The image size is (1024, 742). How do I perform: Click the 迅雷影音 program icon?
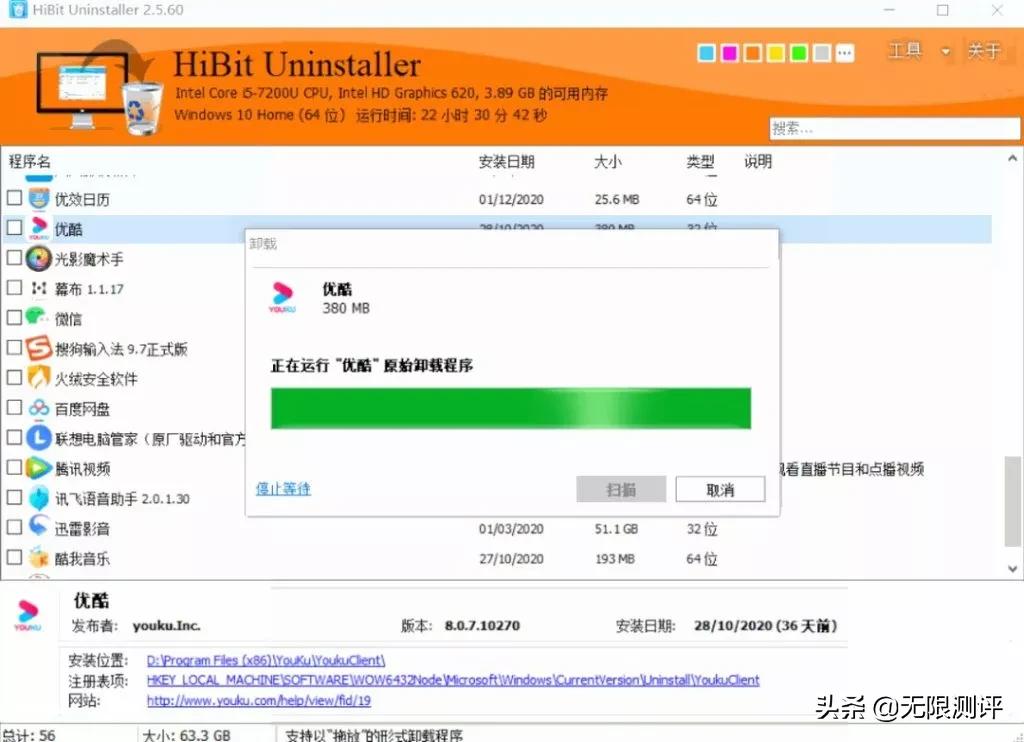[x=39, y=526]
